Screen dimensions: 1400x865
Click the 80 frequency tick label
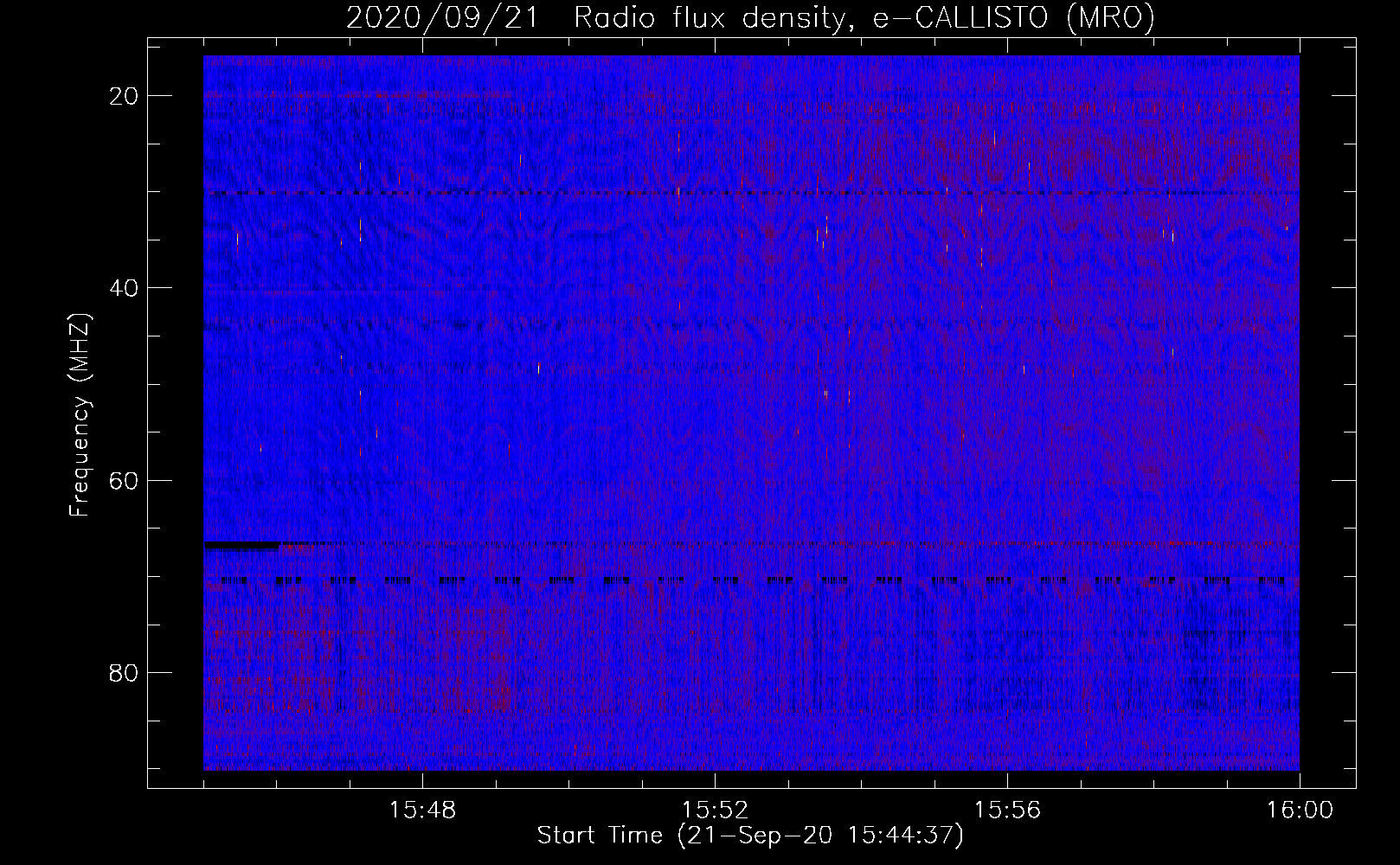tap(125, 672)
